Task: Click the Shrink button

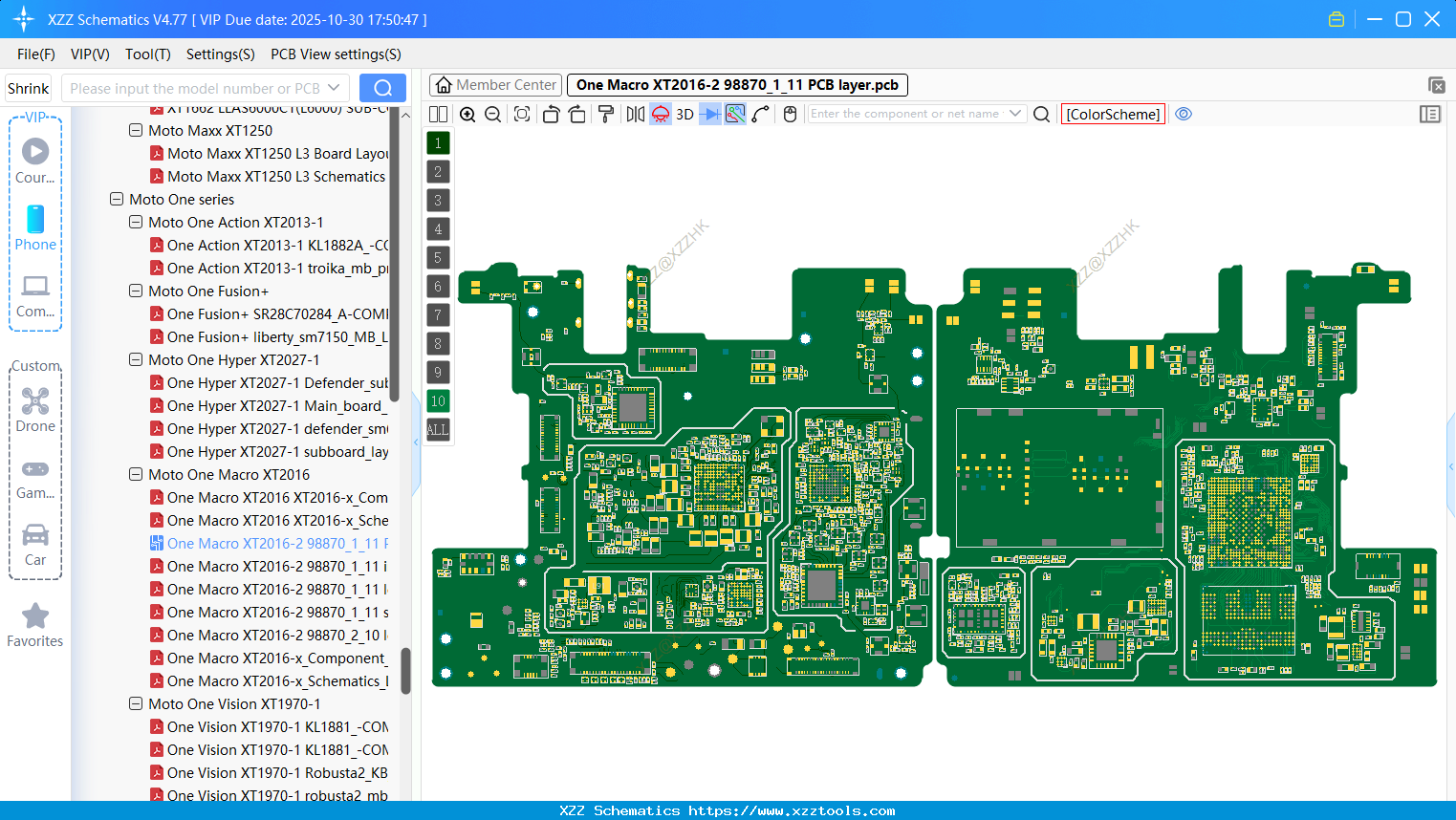Action: [x=29, y=89]
